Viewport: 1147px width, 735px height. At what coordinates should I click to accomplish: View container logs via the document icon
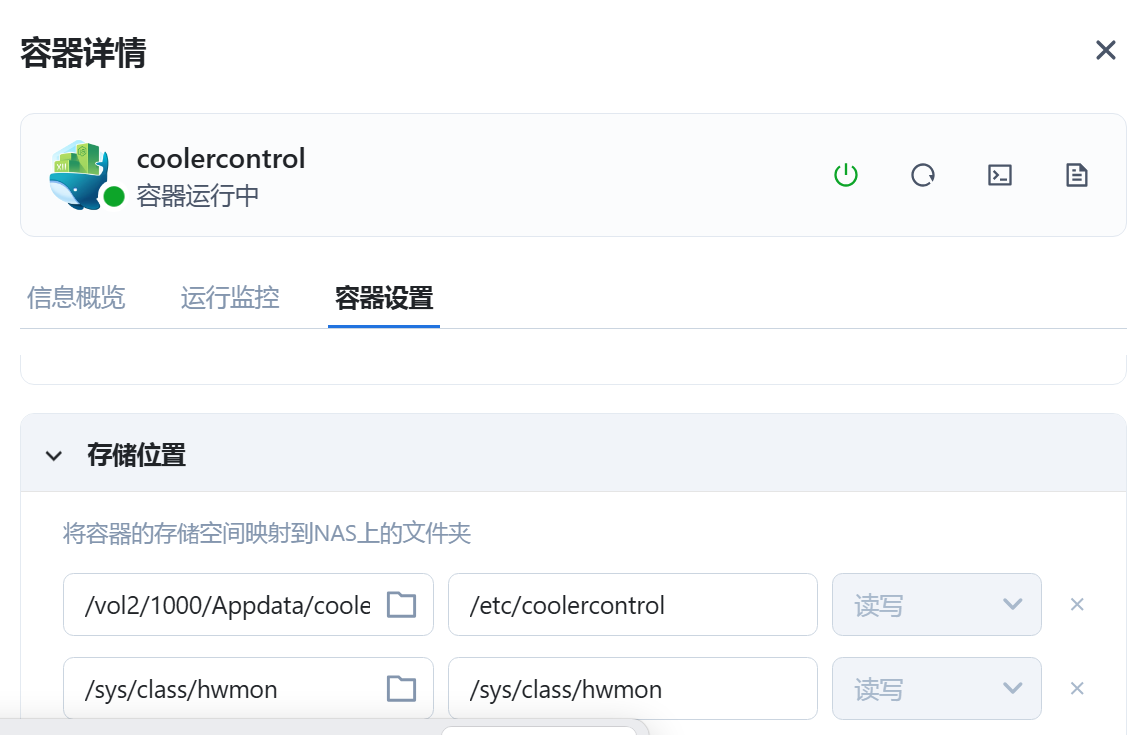pos(1076,175)
